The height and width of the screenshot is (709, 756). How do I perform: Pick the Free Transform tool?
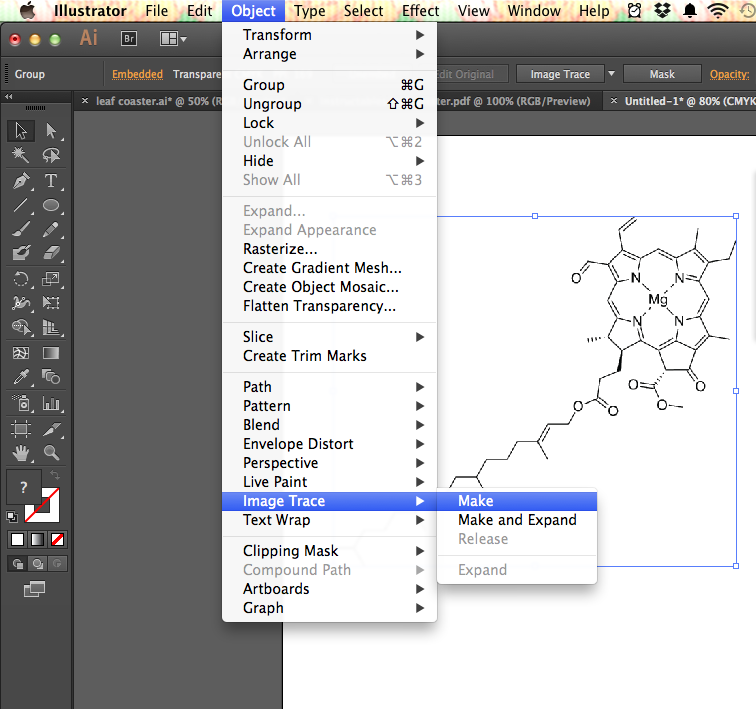(51, 303)
